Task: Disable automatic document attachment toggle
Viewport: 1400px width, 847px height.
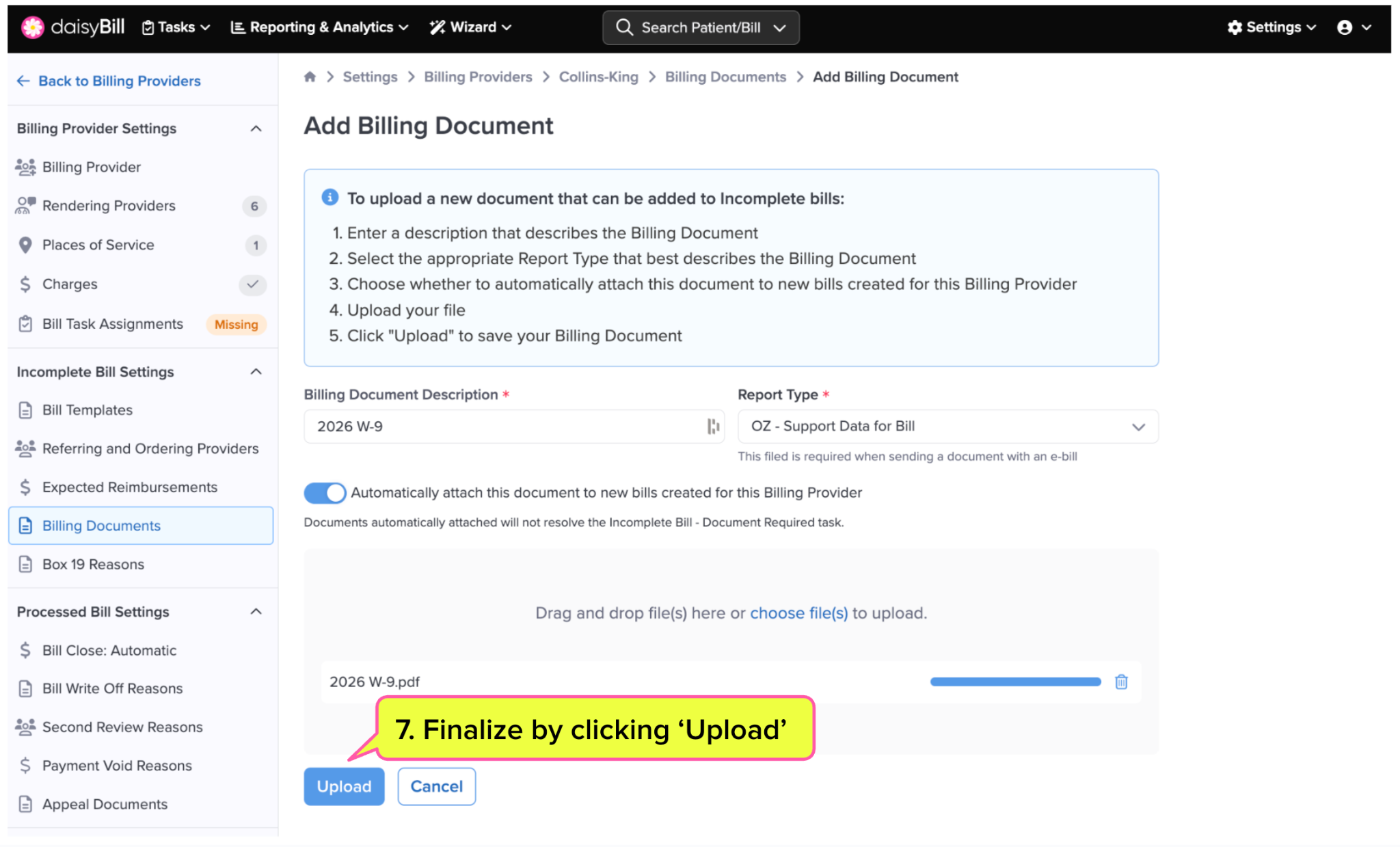Action: click(325, 493)
